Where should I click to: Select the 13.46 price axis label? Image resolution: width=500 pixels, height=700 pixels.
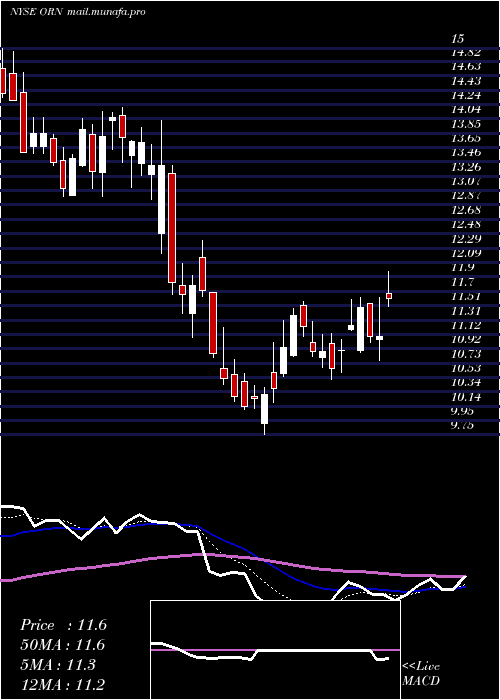(466, 152)
